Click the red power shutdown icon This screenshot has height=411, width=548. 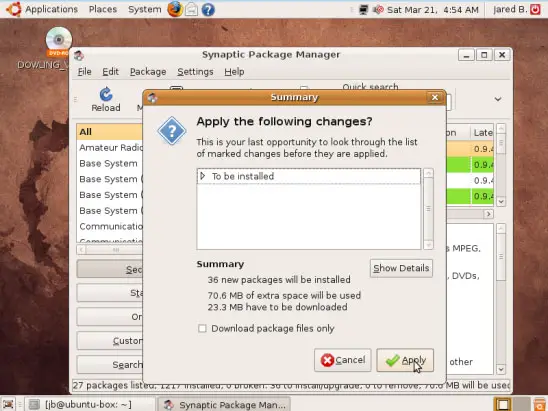tap(535, 9)
